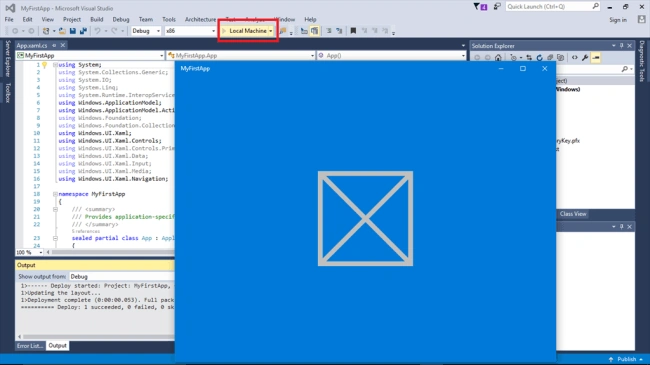Open the Show output from Debug dropdown

(x=121, y=276)
